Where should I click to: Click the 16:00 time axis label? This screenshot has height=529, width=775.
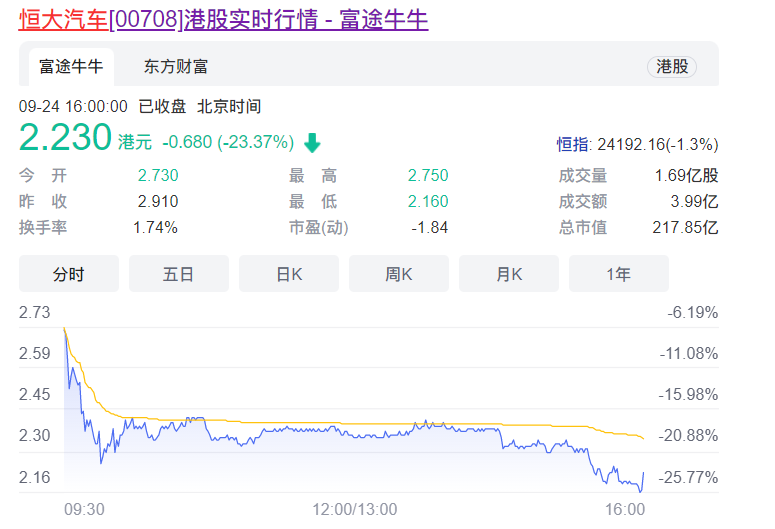point(625,509)
